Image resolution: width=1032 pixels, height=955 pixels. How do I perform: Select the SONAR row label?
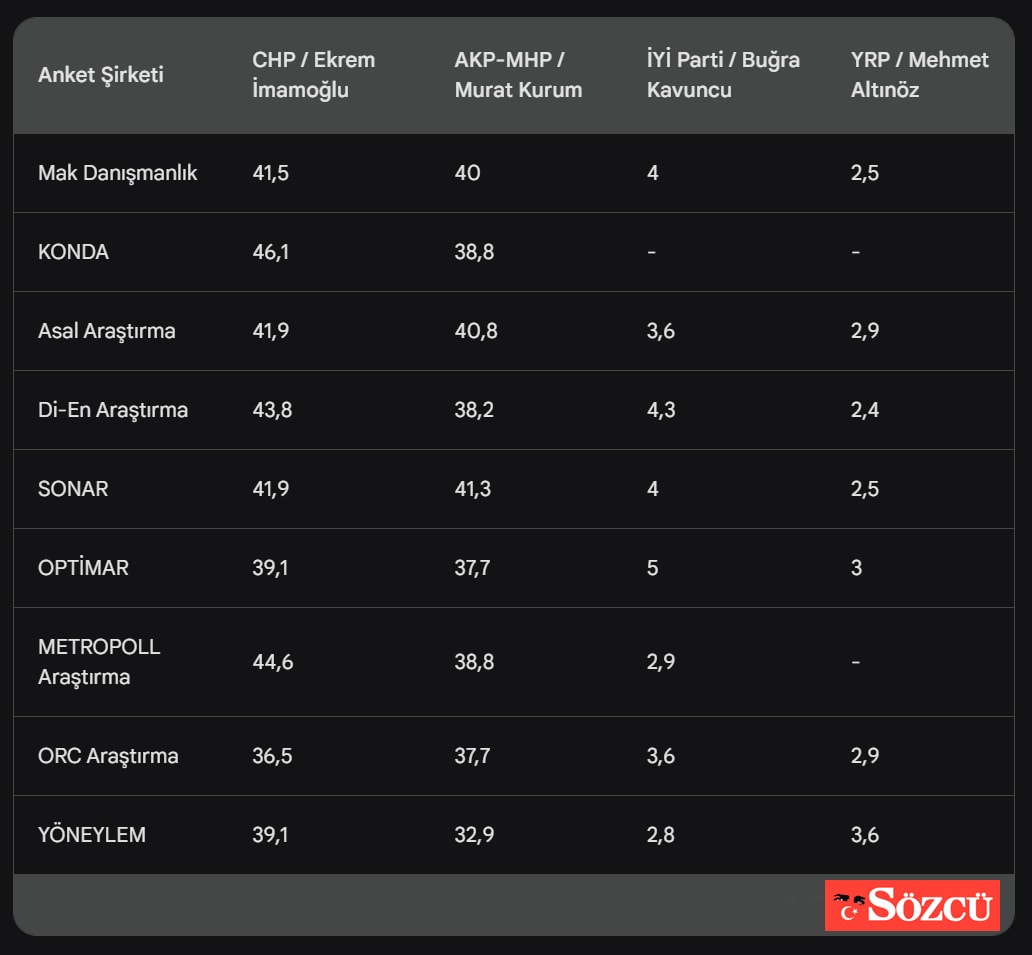73,489
